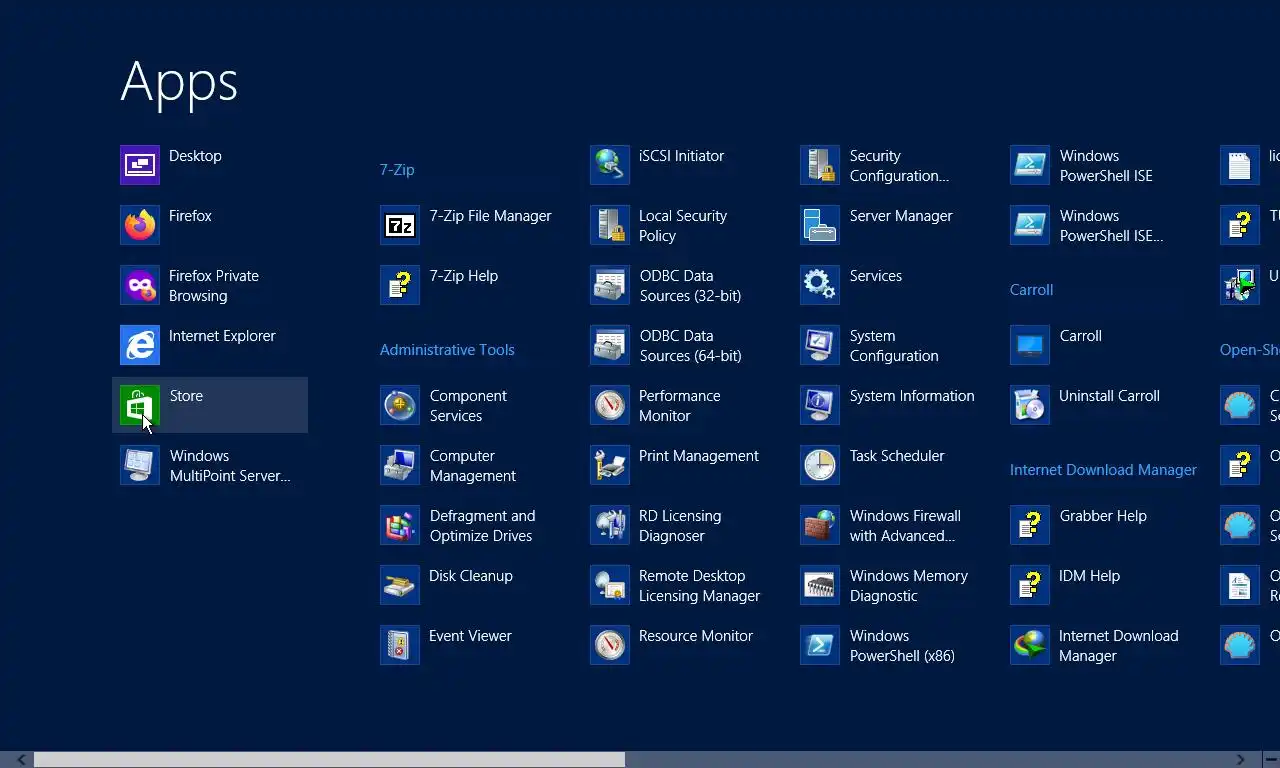The height and width of the screenshot is (768, 1280).
Task: Select the Carroll group header
Action: pos(1031,290)
